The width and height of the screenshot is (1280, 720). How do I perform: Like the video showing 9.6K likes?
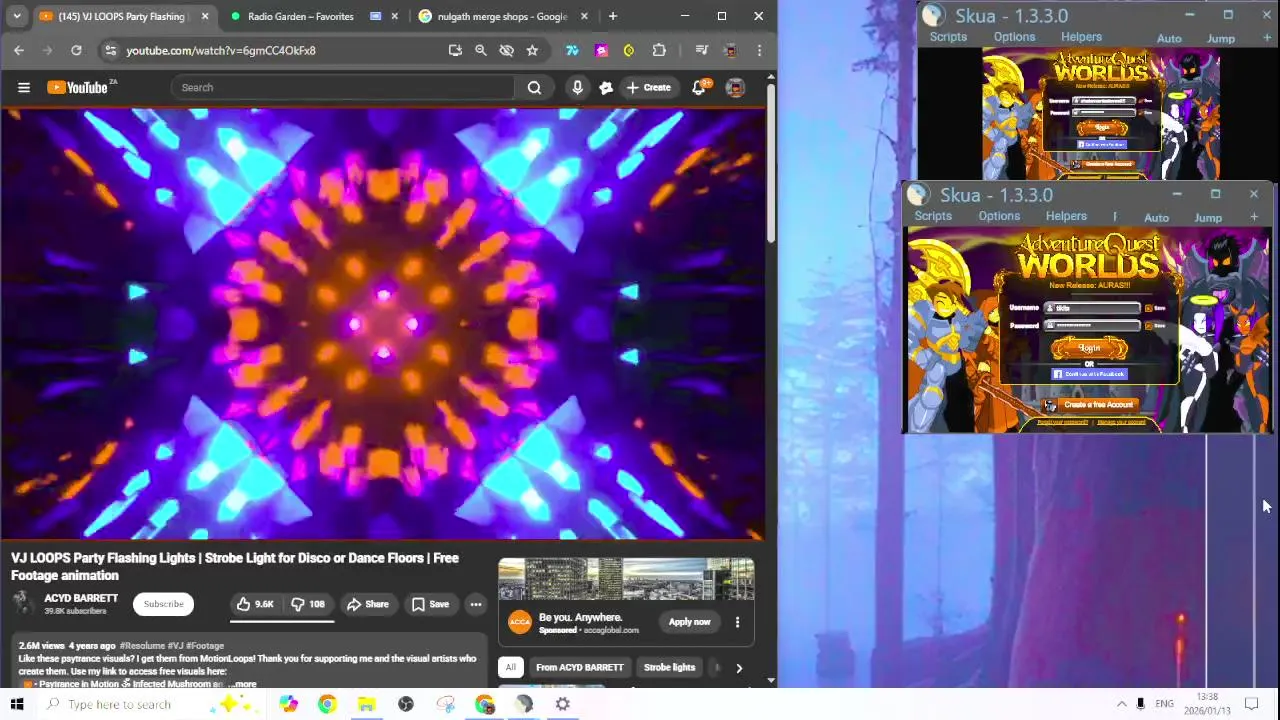[x=255, y=604]
